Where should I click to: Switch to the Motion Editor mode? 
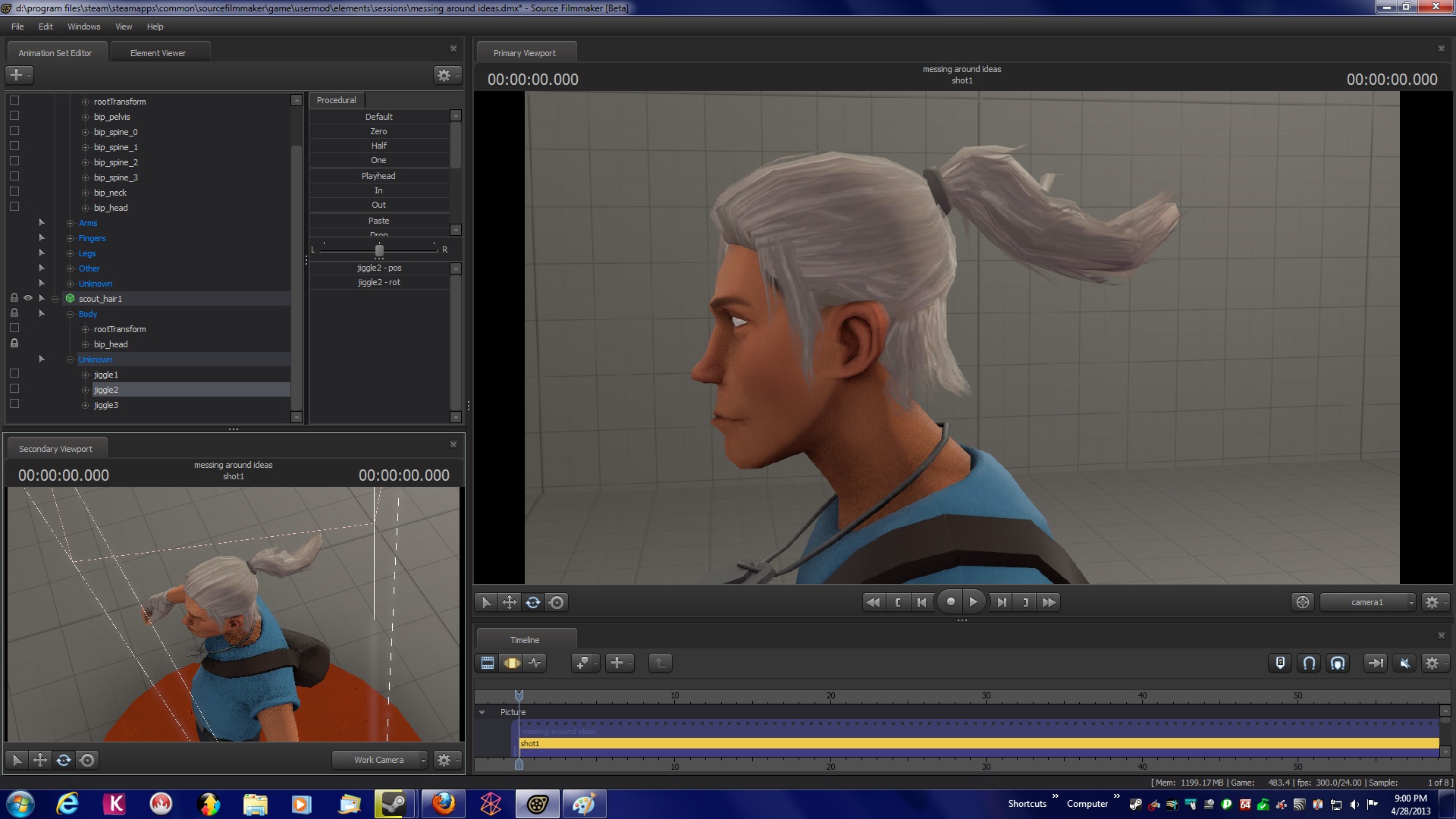click(512, 664)
